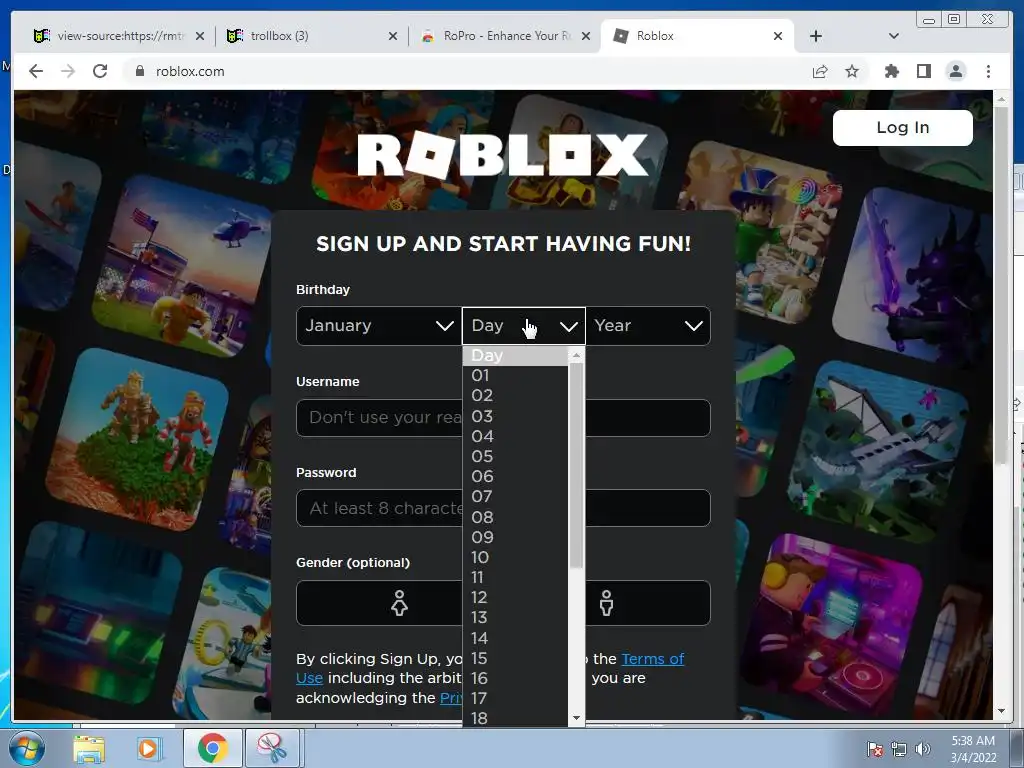Viewport: 1024px width, 768px height.
Task: Click the day list scrollbar thumb
Action: (x=576, y=466)
